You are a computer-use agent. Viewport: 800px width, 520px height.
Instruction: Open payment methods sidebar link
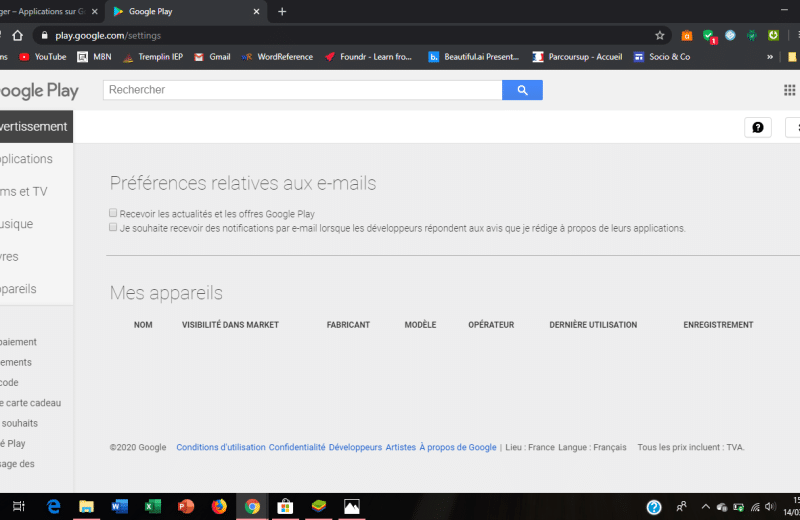coord(18,342)
